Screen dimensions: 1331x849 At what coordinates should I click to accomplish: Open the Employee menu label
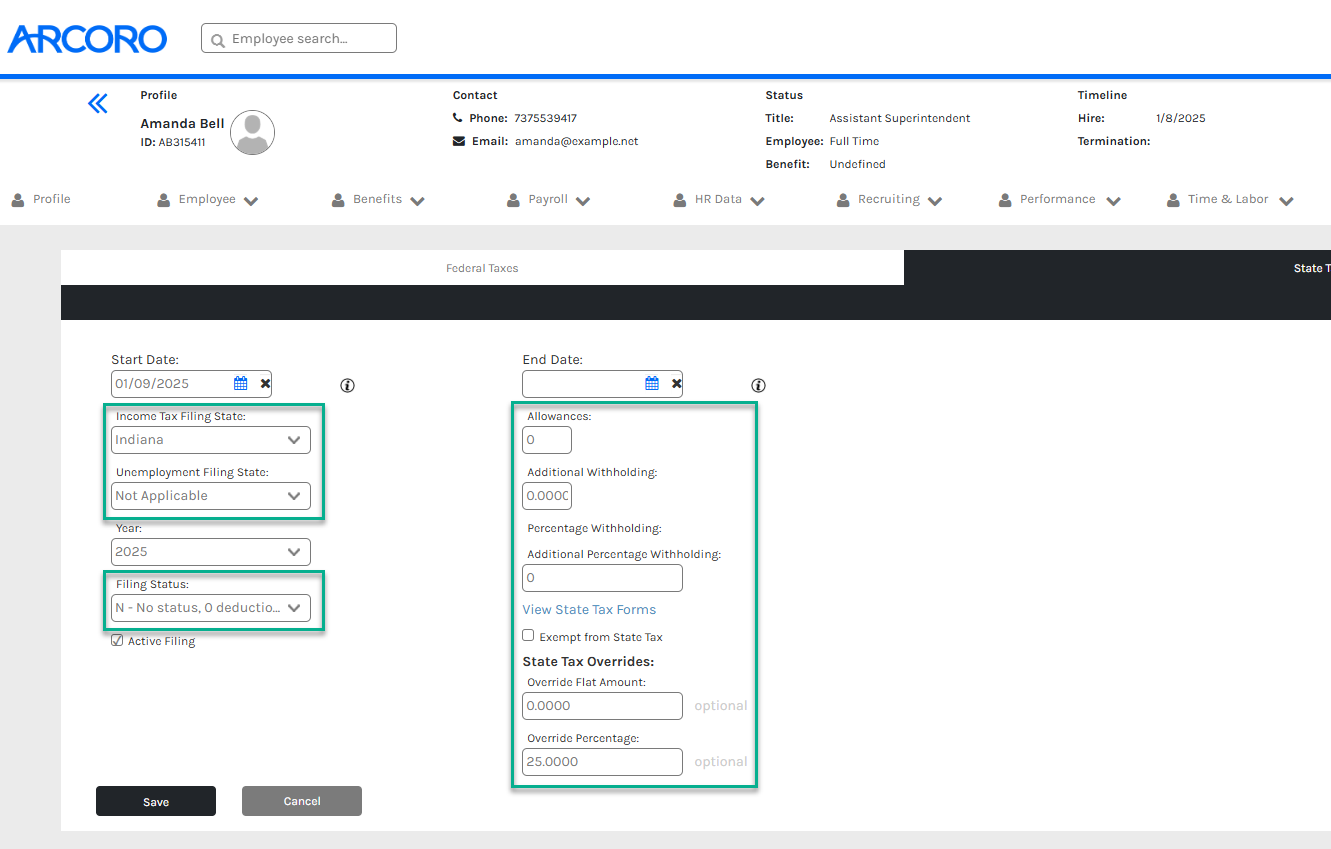[x=207, y=199]
